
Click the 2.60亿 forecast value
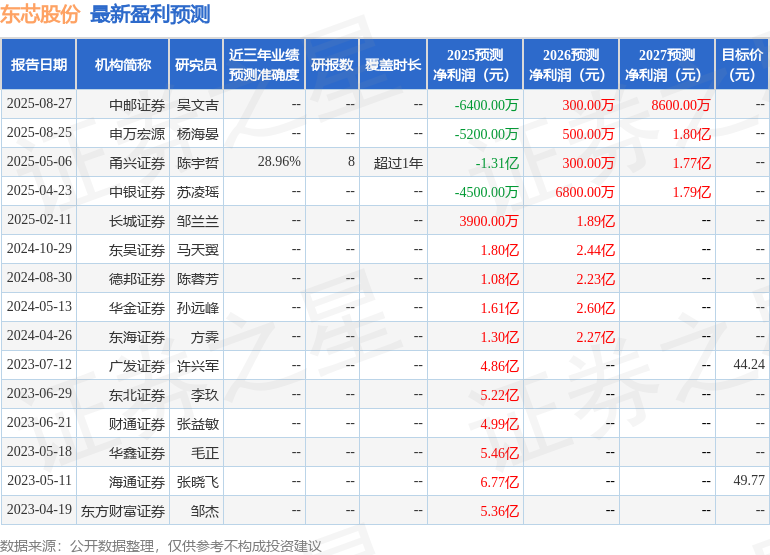pos(595,308)
